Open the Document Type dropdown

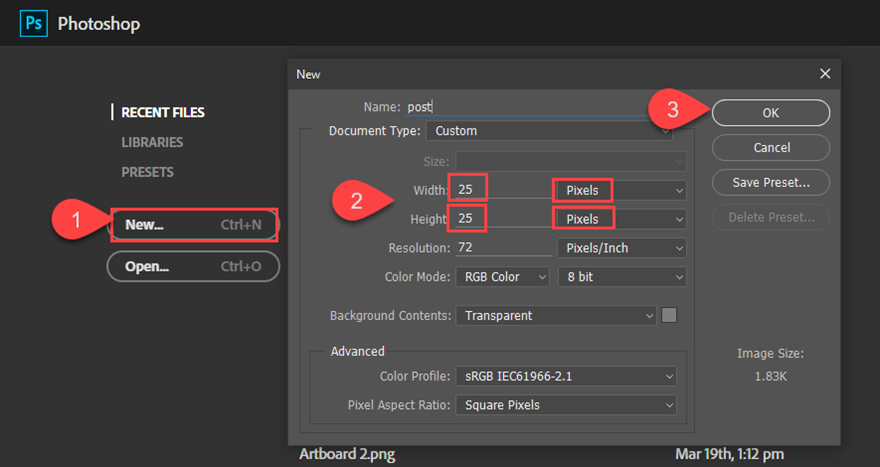coord(549,131)
